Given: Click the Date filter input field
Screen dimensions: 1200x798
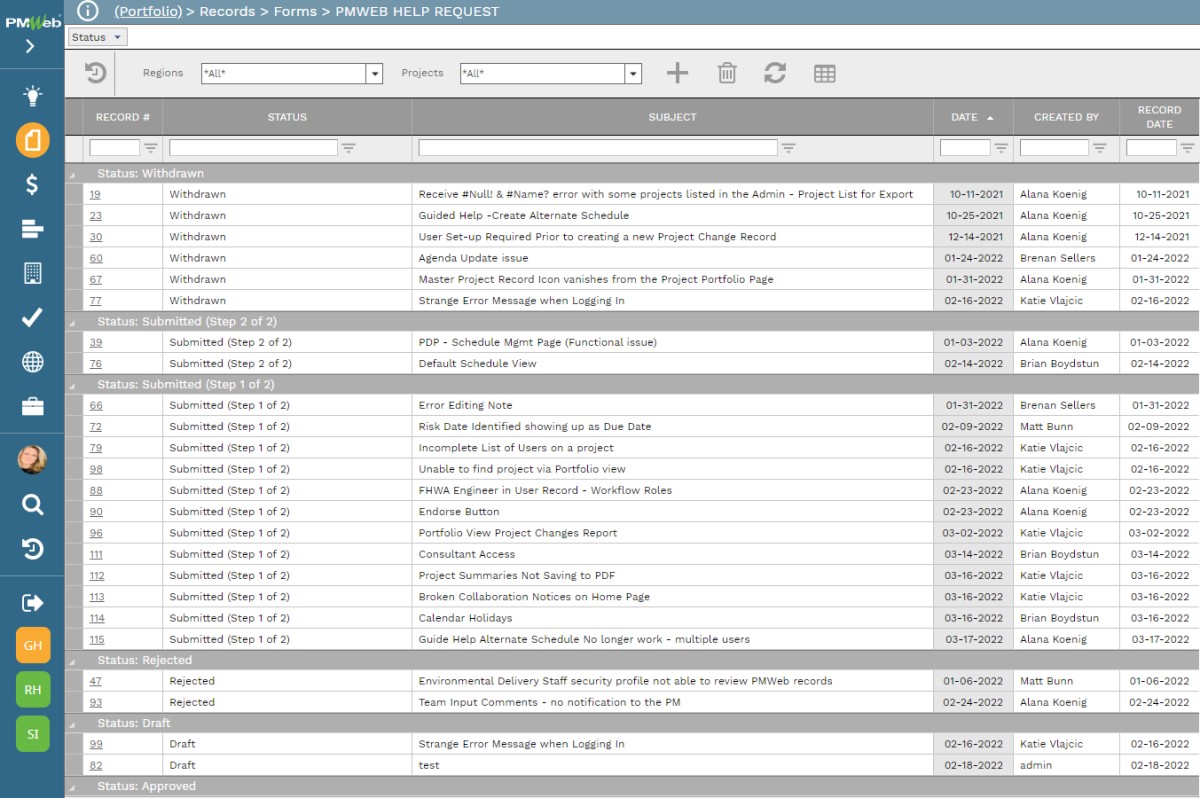Looking at the screenshot, I should (x=965, y=148).
